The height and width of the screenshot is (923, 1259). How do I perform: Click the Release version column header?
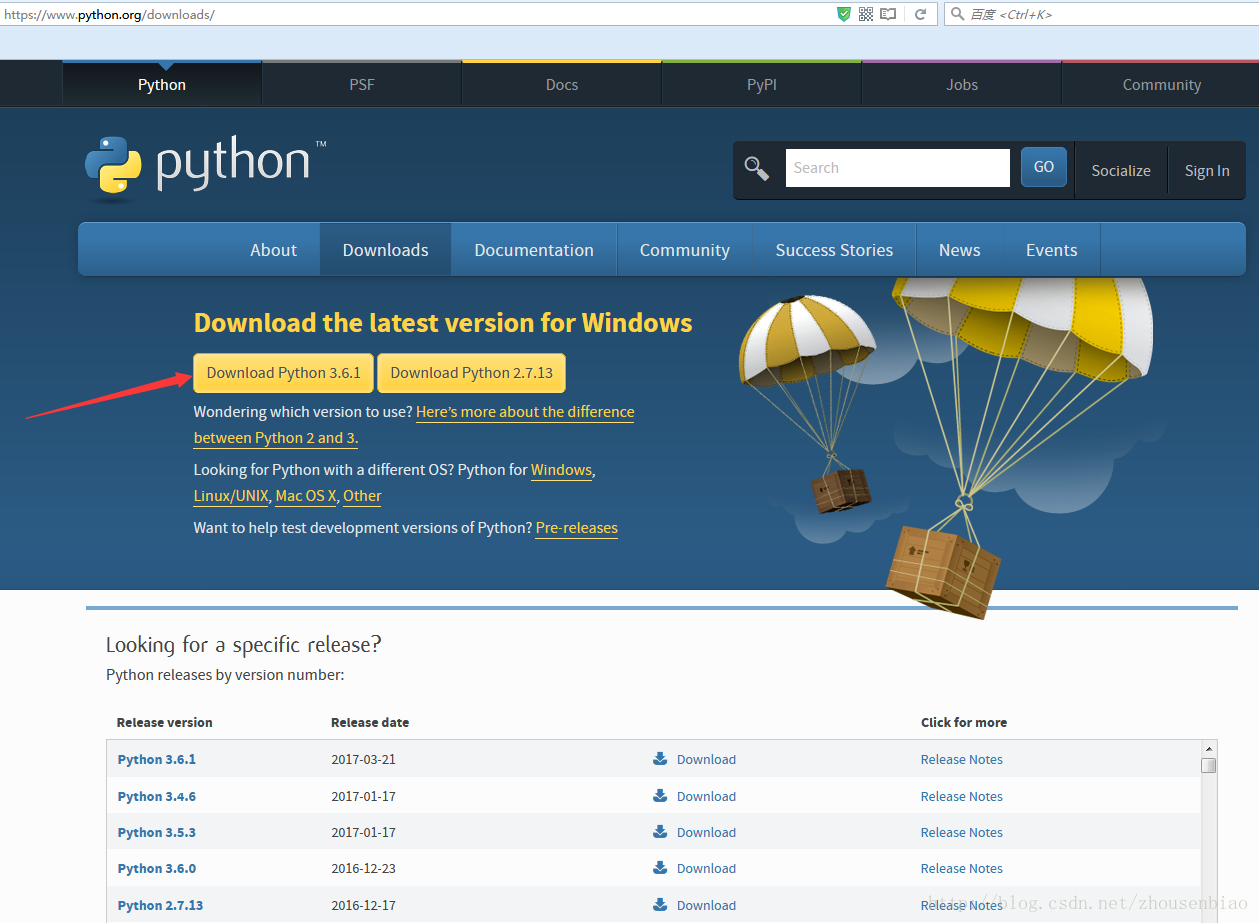pyautogui.click(x=165, y=722)
